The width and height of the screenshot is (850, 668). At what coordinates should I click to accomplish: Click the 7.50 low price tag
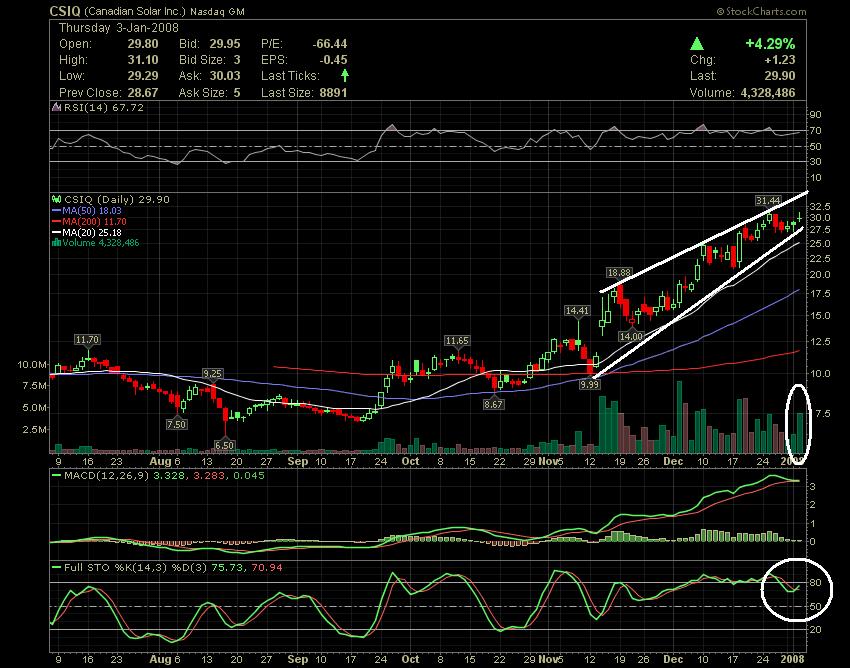tap(177, 424)
